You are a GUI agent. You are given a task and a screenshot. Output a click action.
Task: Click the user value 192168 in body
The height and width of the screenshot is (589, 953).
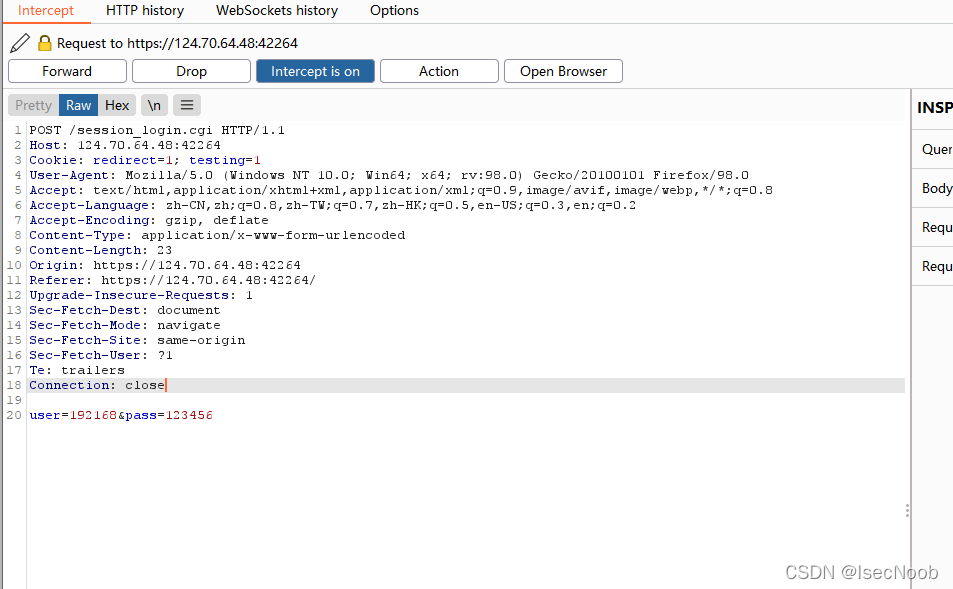(93, 415)
